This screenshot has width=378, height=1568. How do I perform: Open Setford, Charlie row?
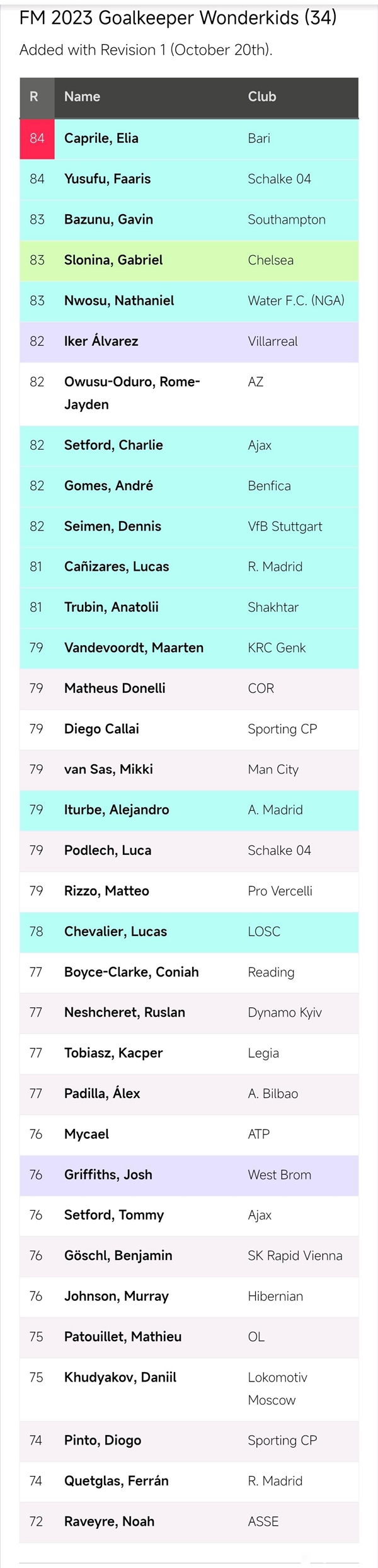click(189, 445)
